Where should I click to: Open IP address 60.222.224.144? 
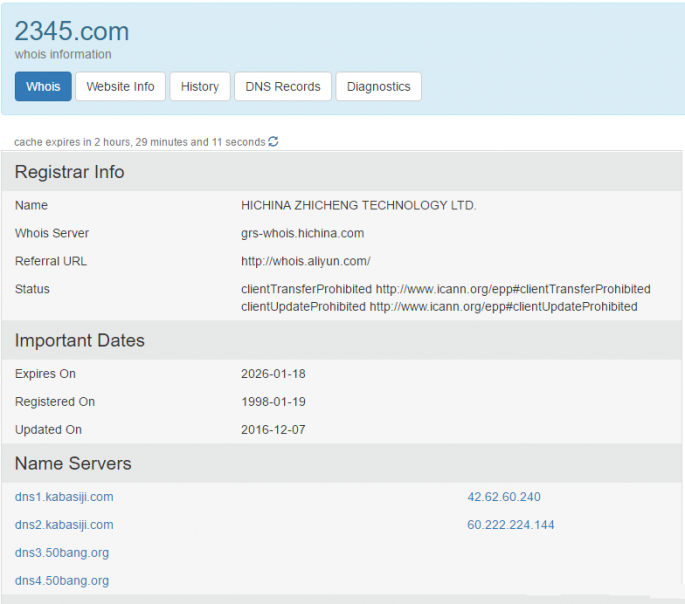(x=511, y=525)
